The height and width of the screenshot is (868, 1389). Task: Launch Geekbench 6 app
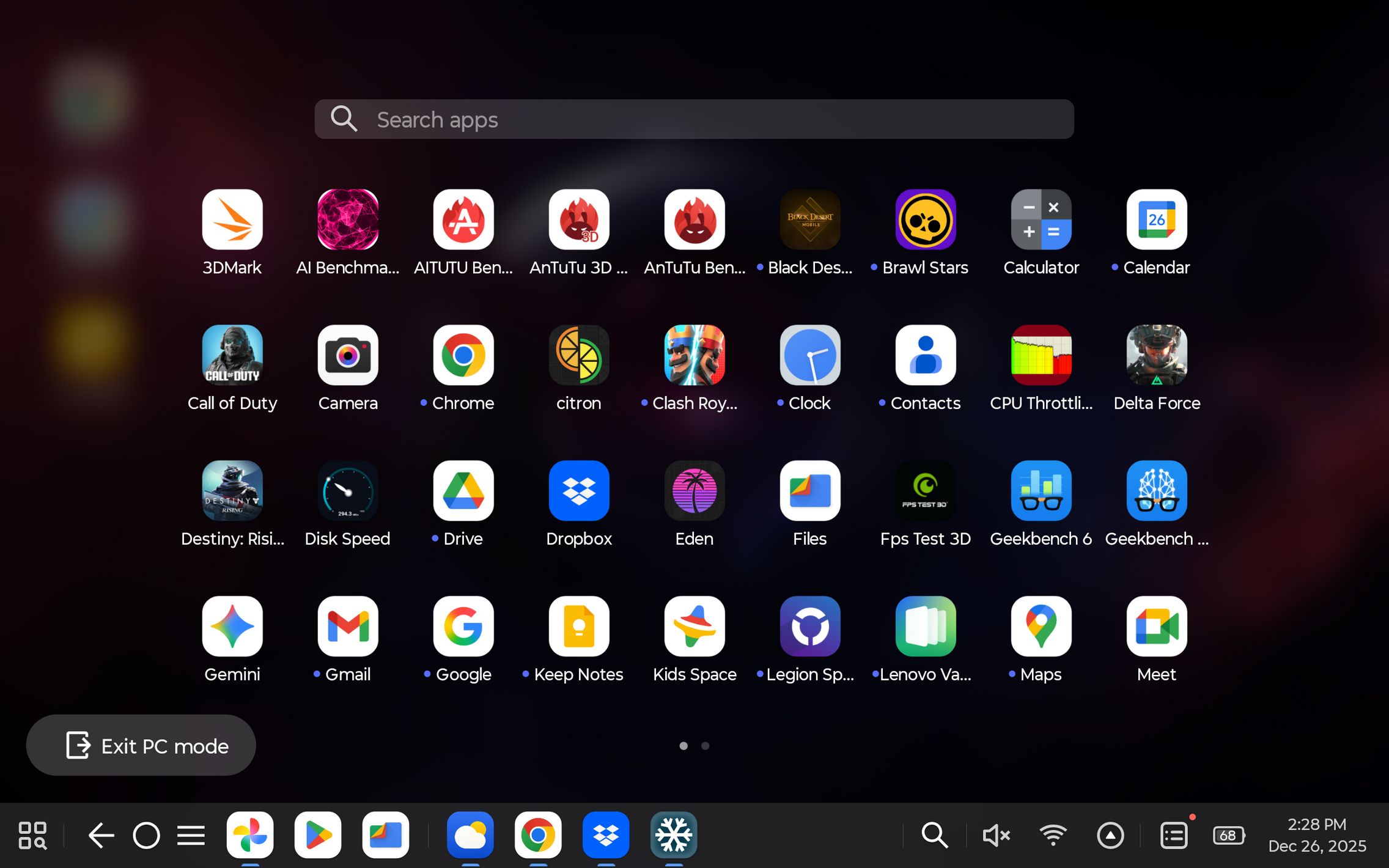click(x=1041, y=491)
